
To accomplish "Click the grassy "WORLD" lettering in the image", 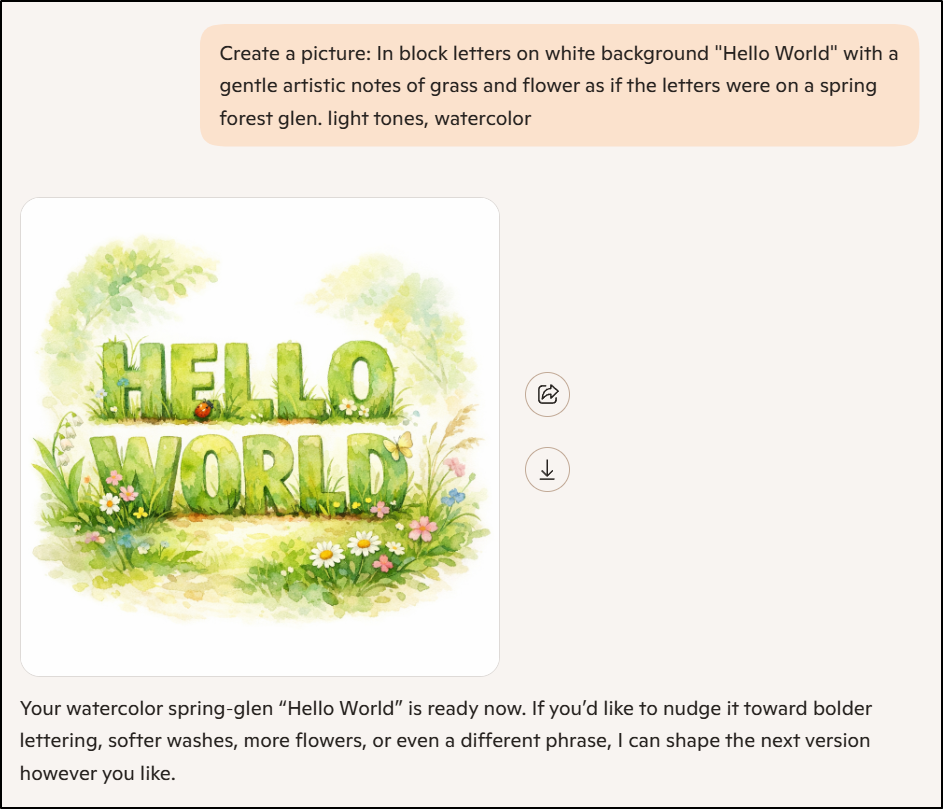I will tap(250, 469).
